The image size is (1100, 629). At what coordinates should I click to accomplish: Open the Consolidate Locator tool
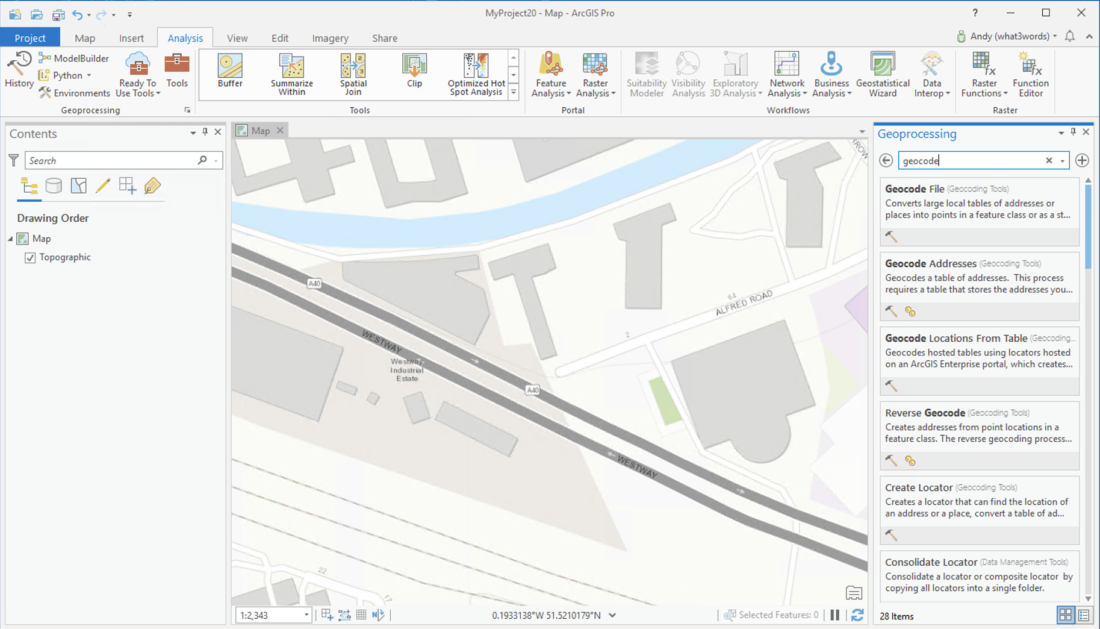click(x=979, y=575)
